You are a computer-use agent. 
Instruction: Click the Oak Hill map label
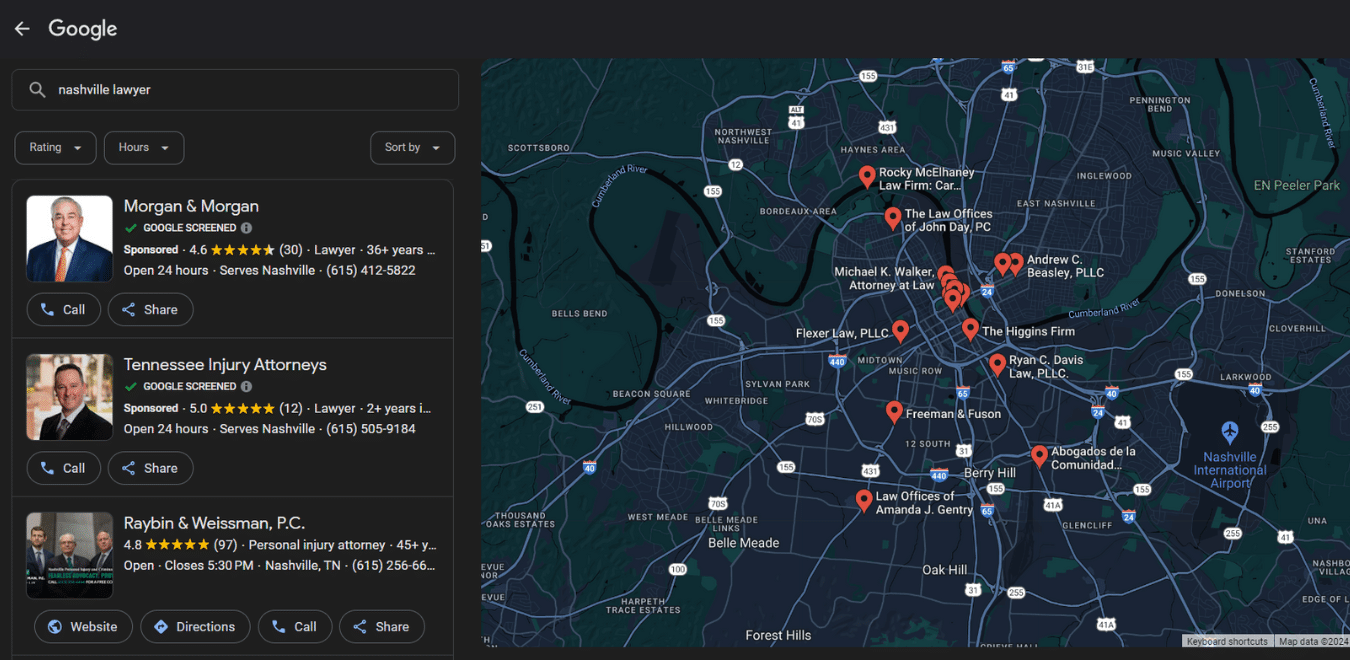[x=944, y=569]
